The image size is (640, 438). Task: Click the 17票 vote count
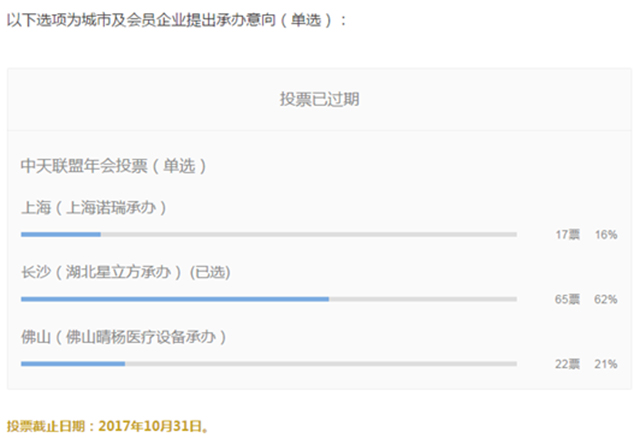567,234
